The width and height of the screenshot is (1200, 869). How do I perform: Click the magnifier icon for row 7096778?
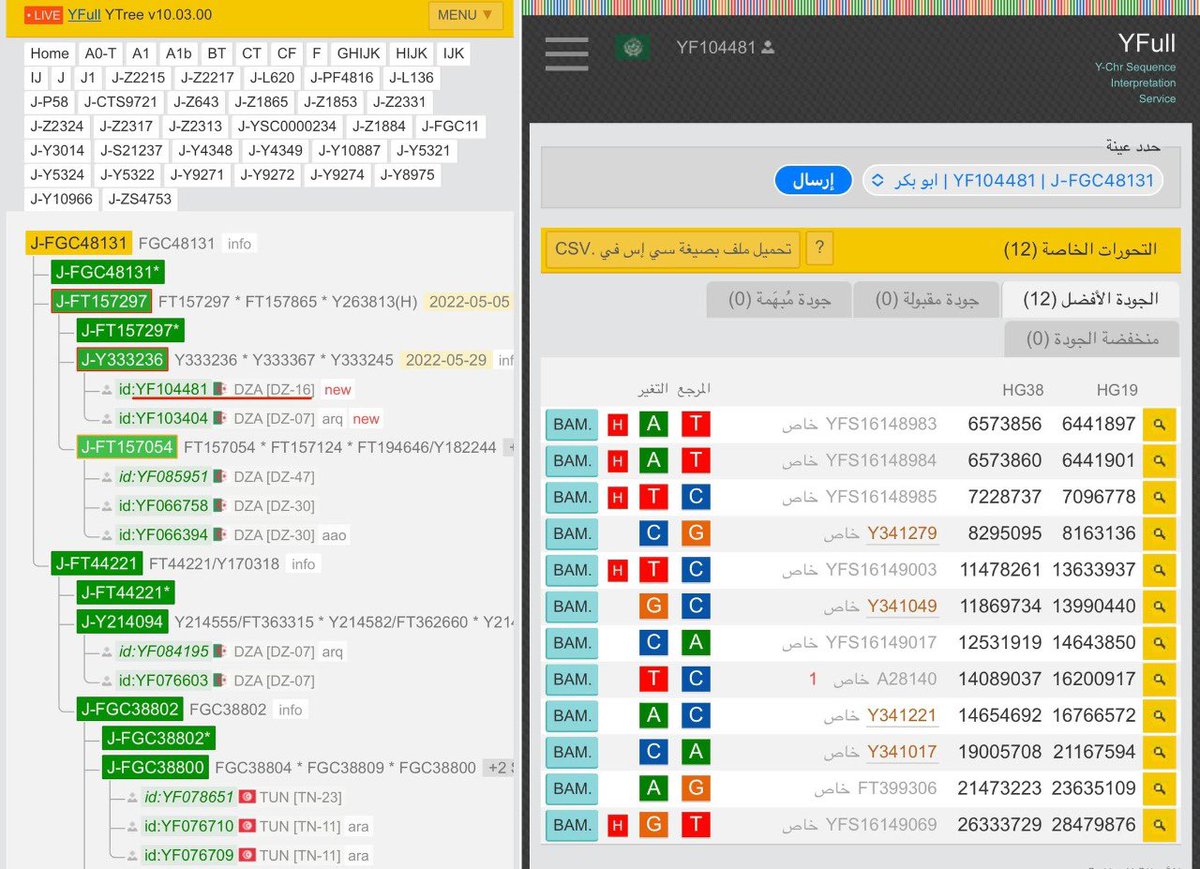[1159, 497]
